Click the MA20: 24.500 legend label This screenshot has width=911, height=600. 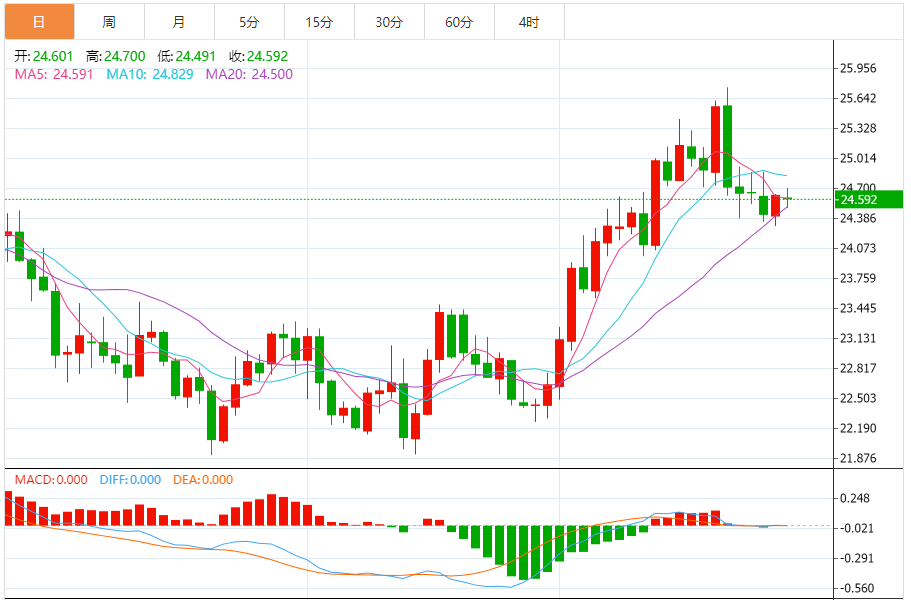point(249,74)
